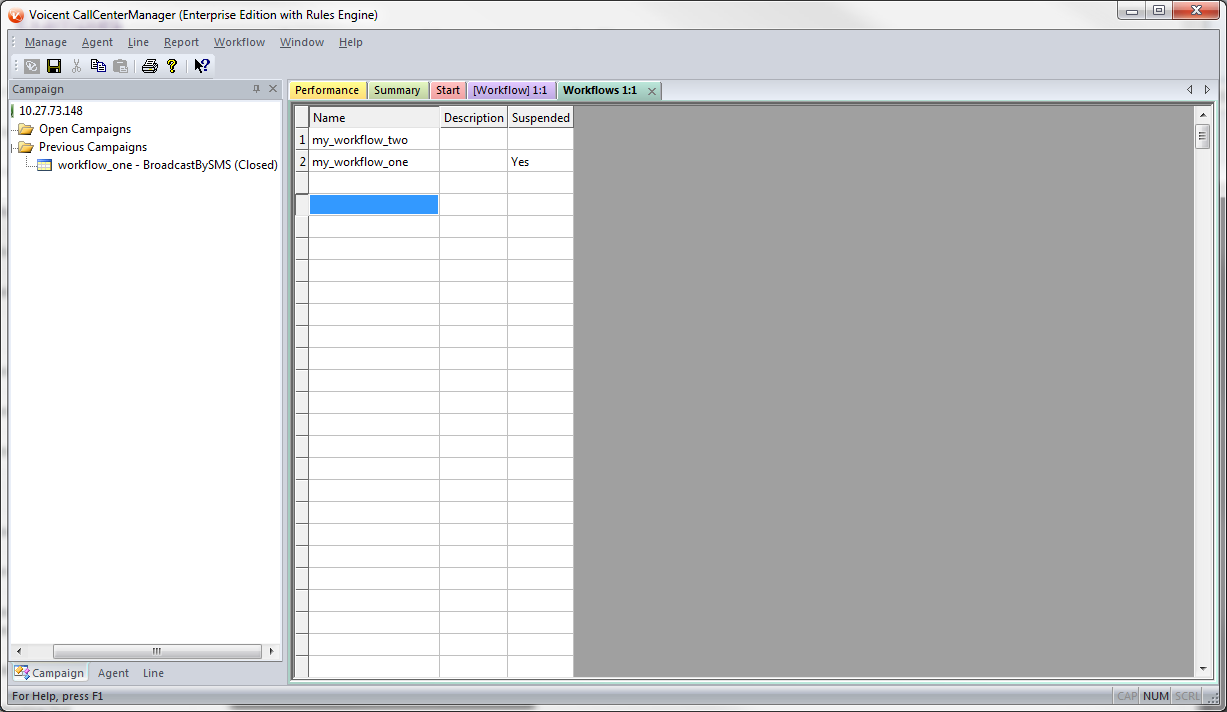Open the Manage menu
The width and height of the screenshot is (1227, 712).
pos(46,42)
